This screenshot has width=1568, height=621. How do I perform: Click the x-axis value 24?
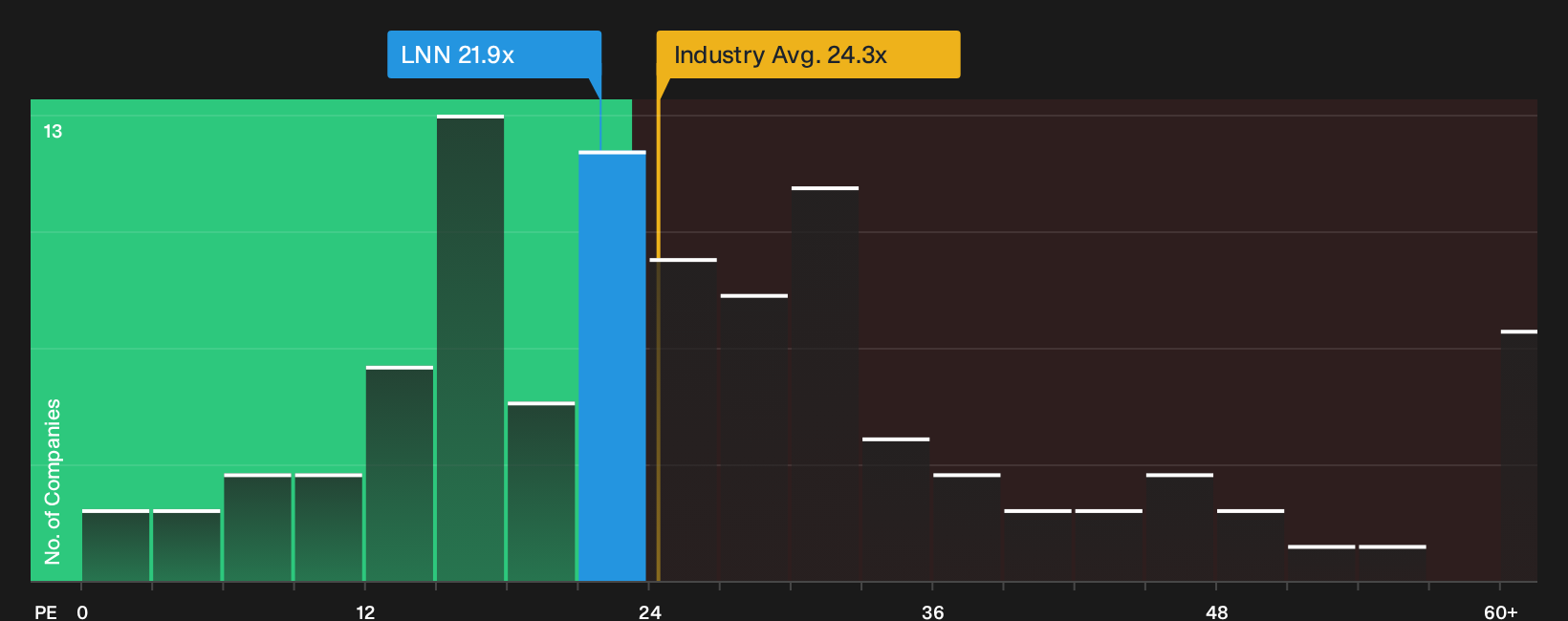[x=649, y=611]
